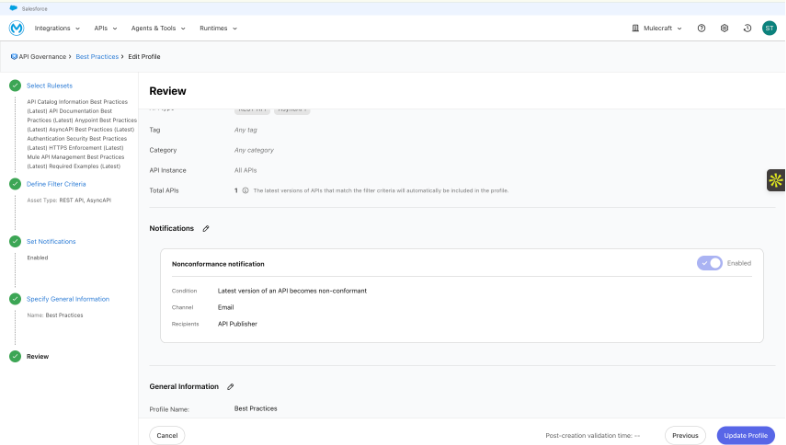The height and width of the screenshot is (445, 786).
Task: Click the MuleSoft Anypoint logo icon
Action: coord(16,28)
